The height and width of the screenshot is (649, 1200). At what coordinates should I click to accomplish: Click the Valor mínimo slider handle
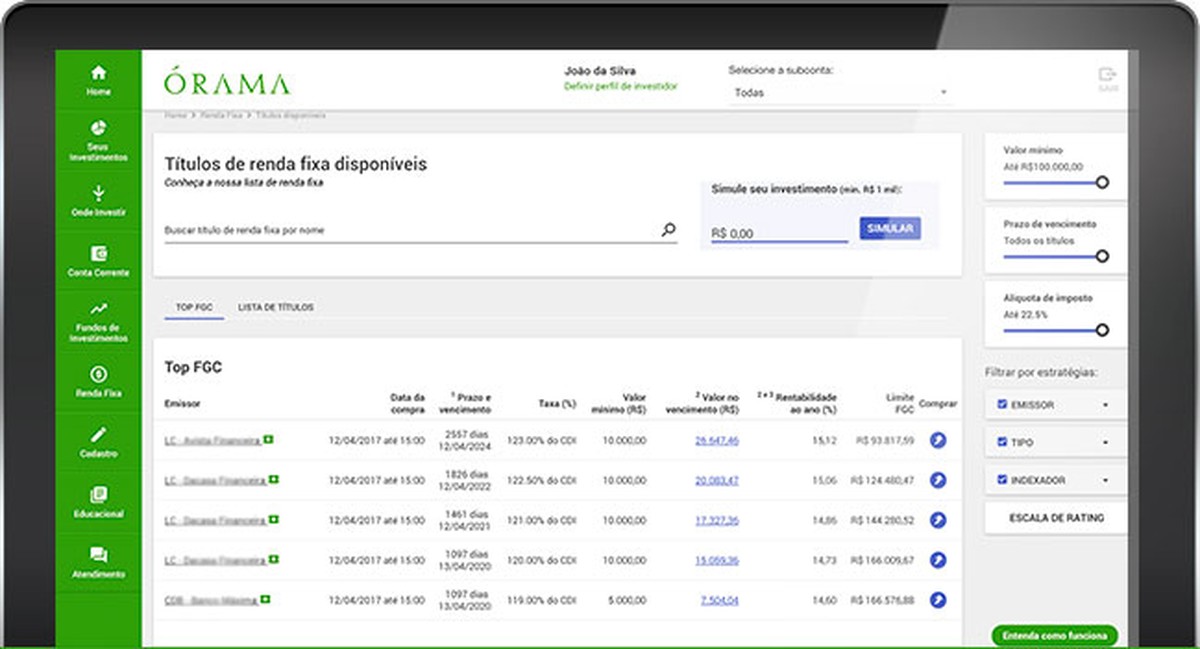(1102, 182)
